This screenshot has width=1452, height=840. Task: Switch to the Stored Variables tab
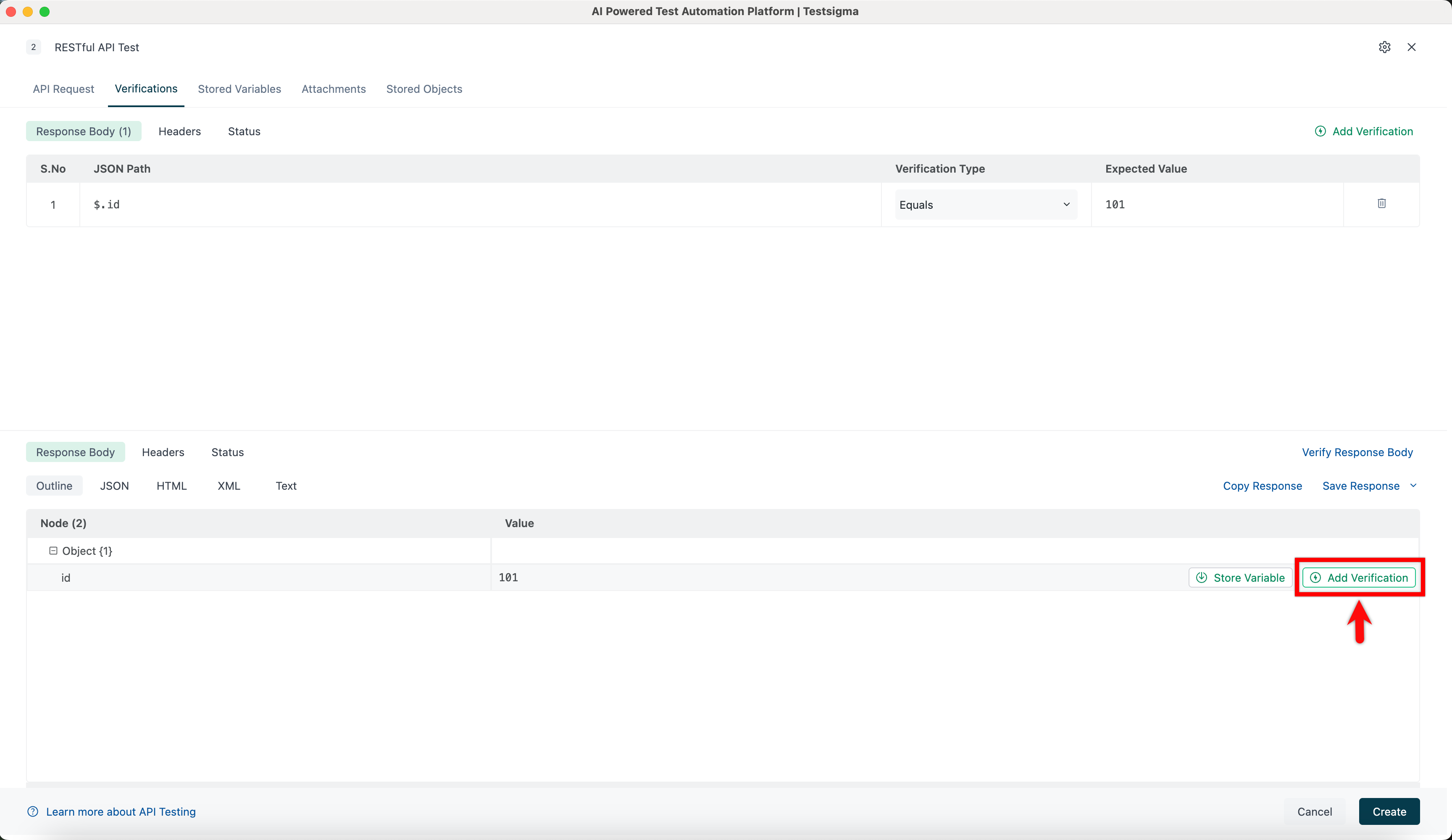pos(239,89)
